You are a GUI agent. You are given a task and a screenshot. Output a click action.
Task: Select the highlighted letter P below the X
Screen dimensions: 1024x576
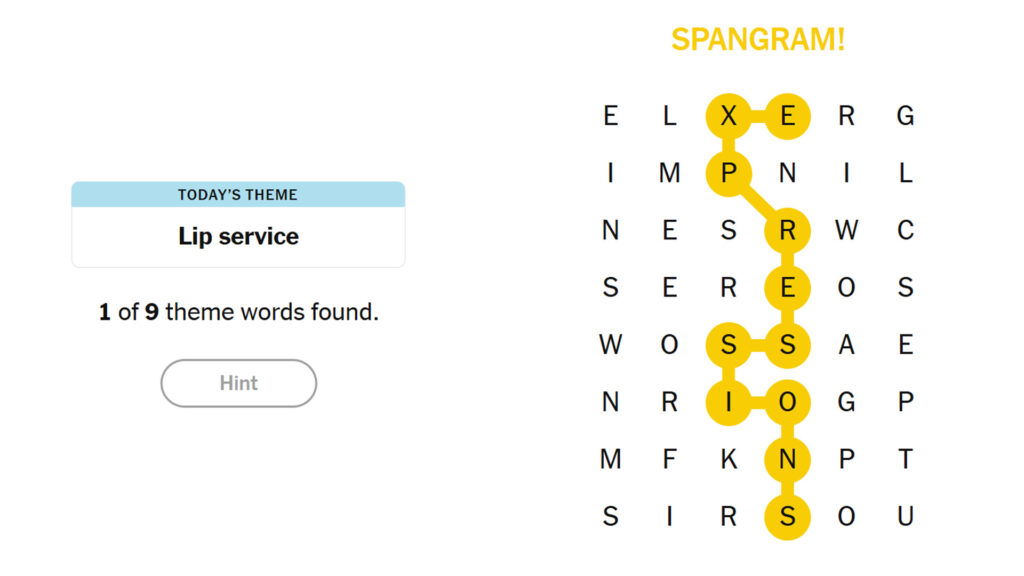click(x=728, y=173)
